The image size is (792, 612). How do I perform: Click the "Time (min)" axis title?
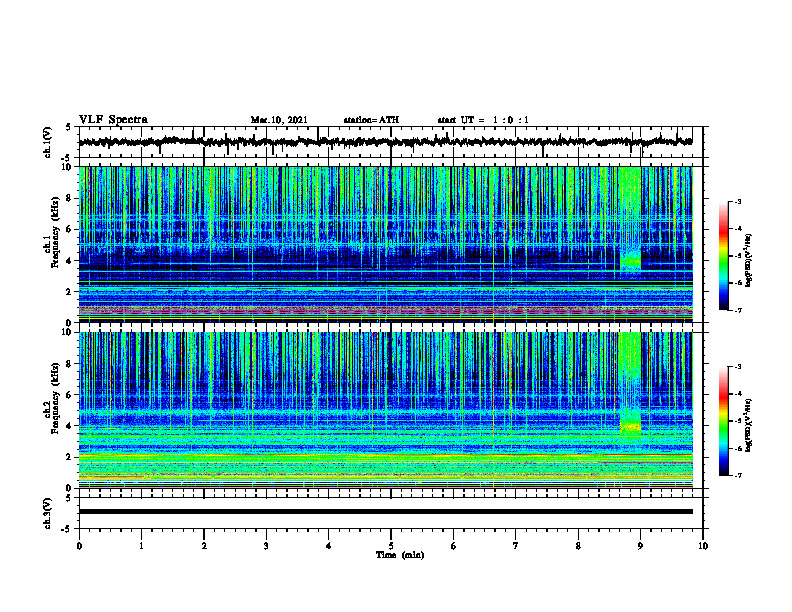(x=400, y=555)
